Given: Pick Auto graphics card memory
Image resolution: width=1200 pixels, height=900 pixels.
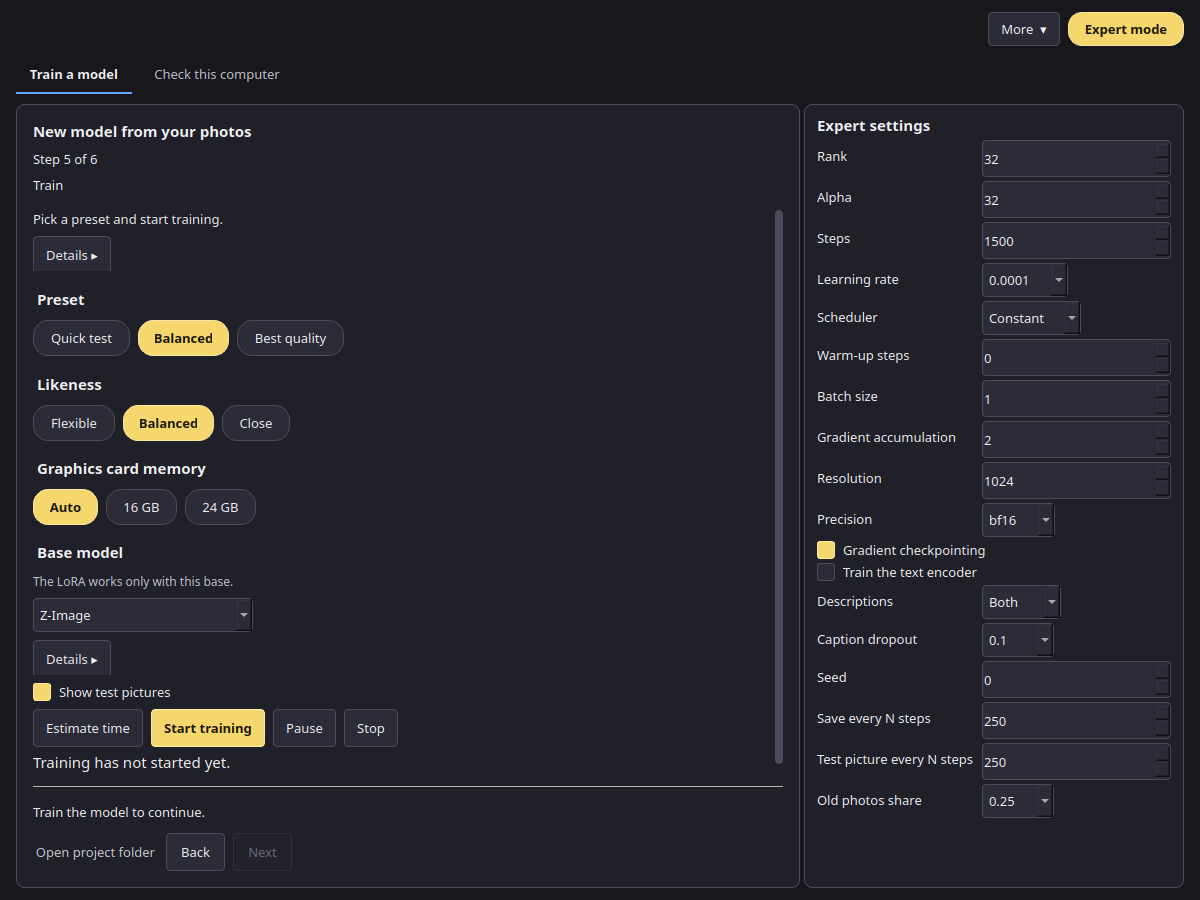Looking at the screenshot, I should coord(65,507).
